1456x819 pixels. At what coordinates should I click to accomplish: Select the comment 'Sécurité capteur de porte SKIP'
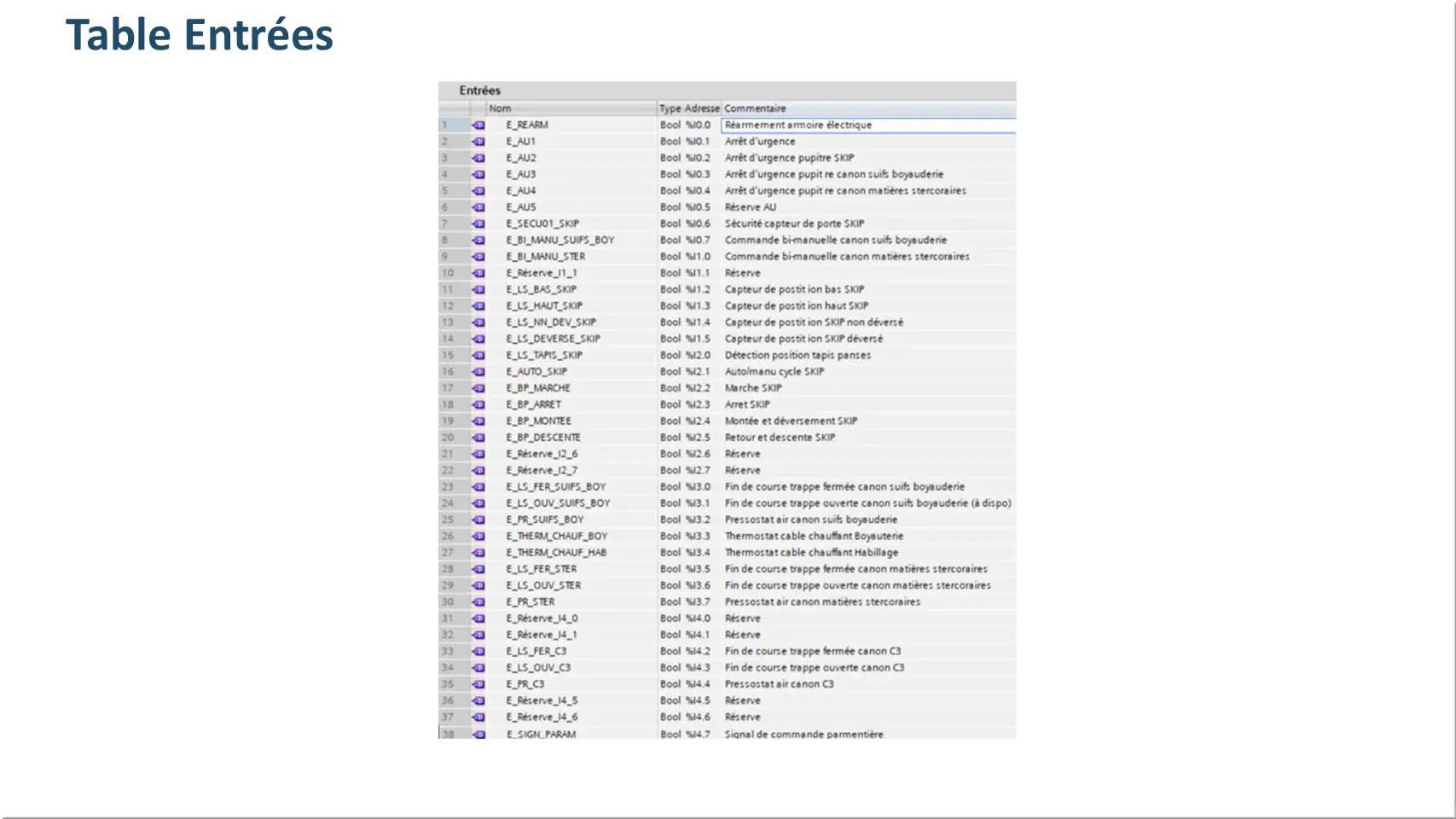pyautogui.click(x=794, y=224)
